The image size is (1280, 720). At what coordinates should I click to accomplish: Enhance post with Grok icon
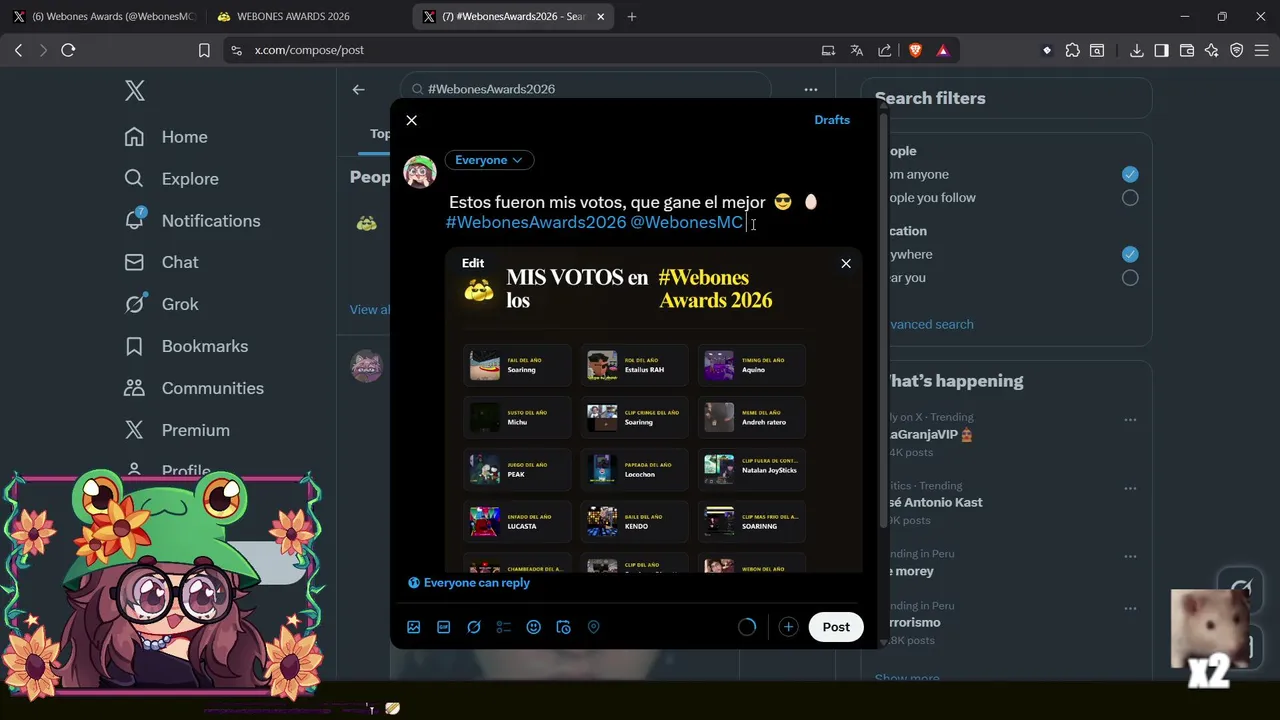(474, 627)
